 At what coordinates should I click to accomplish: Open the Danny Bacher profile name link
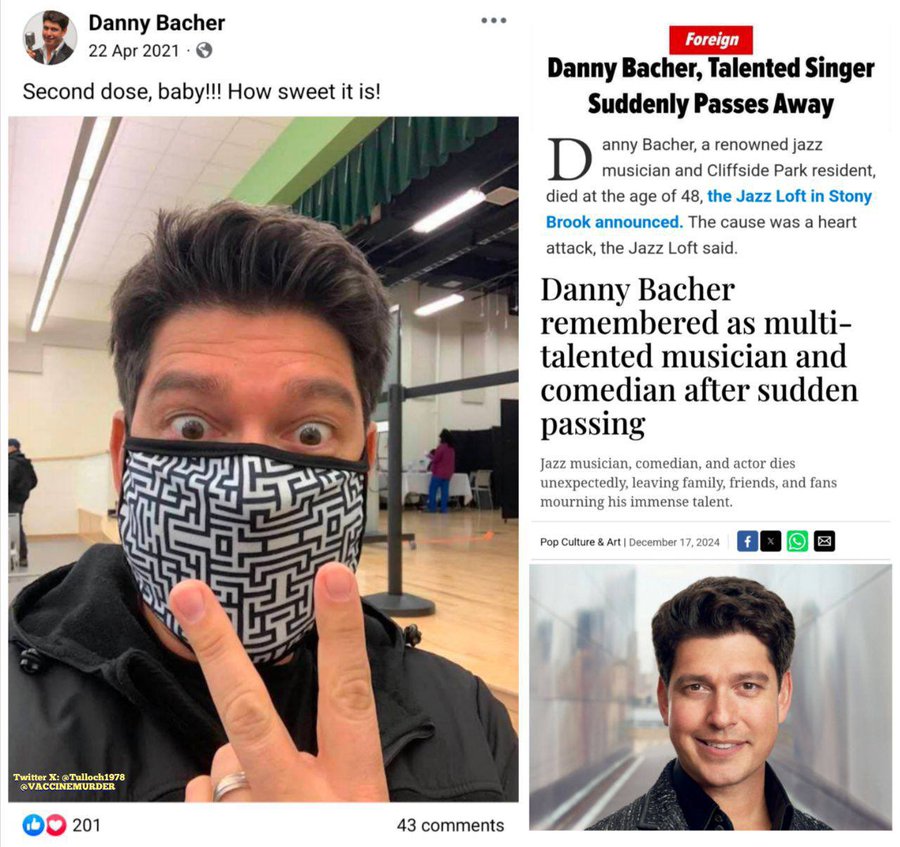[156, 23]
